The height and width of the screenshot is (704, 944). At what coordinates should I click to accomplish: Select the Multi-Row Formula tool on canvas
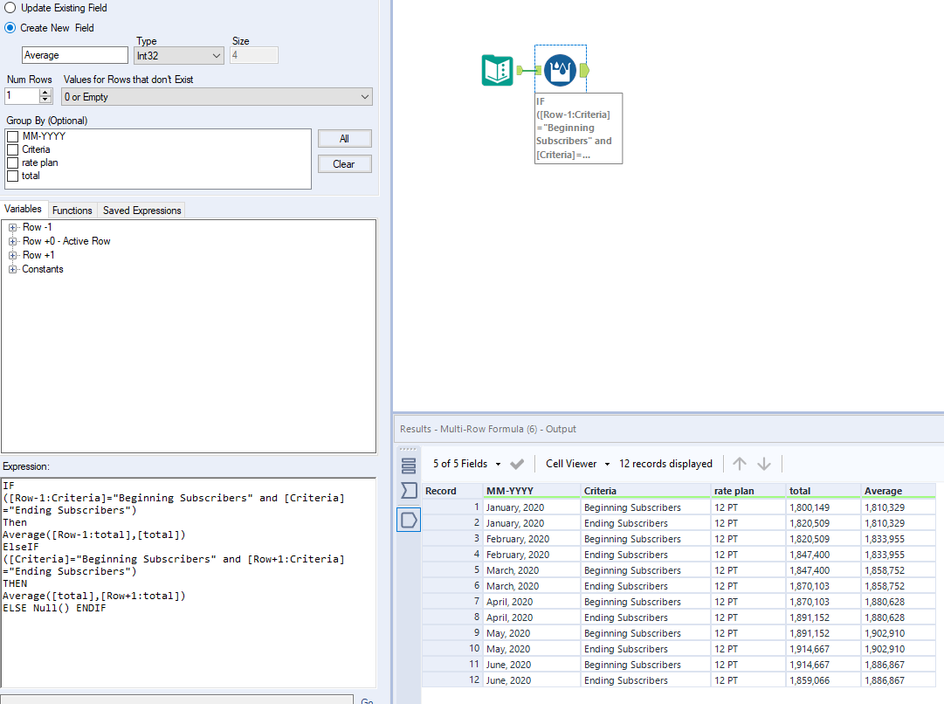pyautogui.click(x=560, y=70)
